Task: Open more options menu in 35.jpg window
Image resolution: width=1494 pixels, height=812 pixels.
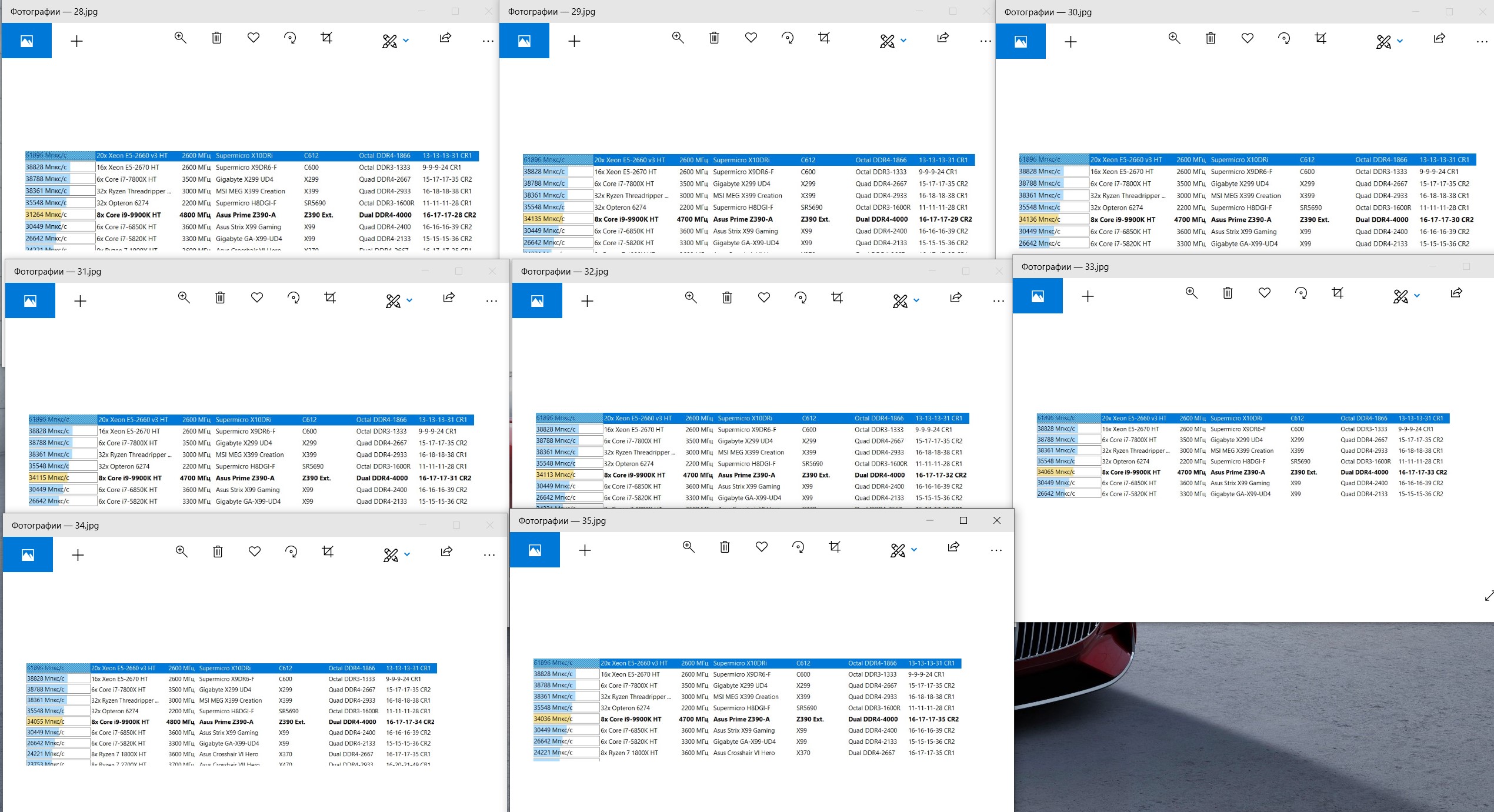Action: pyautogui.click(x=996, y=551)
